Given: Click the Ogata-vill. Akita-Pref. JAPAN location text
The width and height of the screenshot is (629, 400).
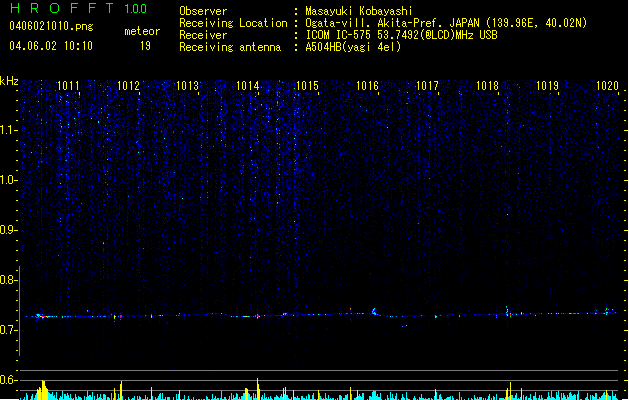Looking at the screenshot, I should [446, 23].
